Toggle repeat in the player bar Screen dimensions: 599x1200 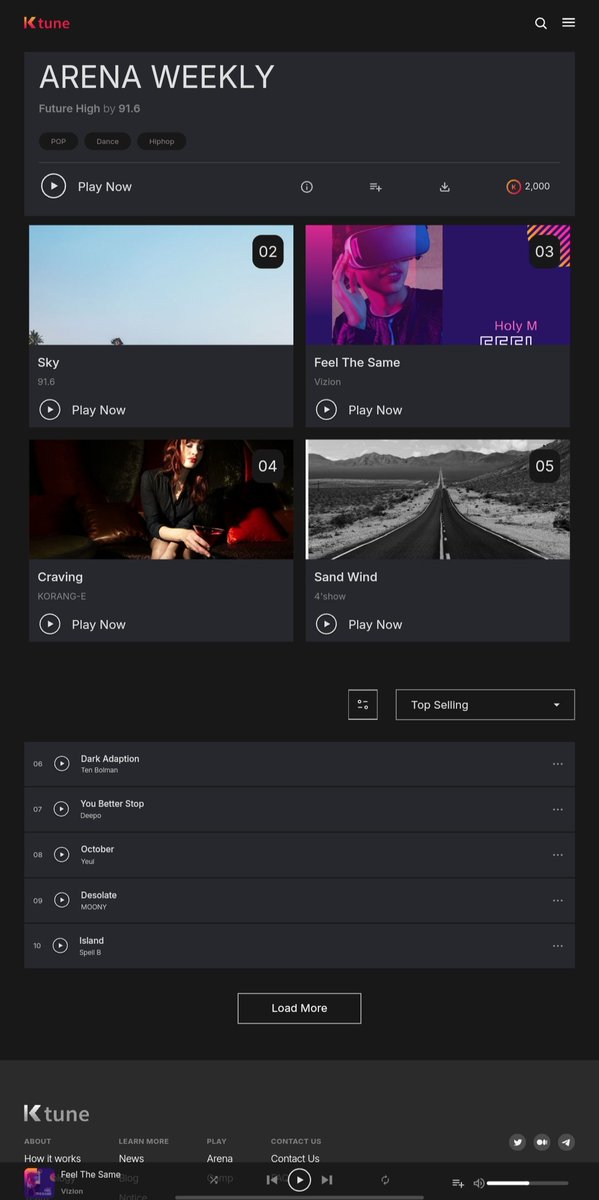coord(385,1180)
